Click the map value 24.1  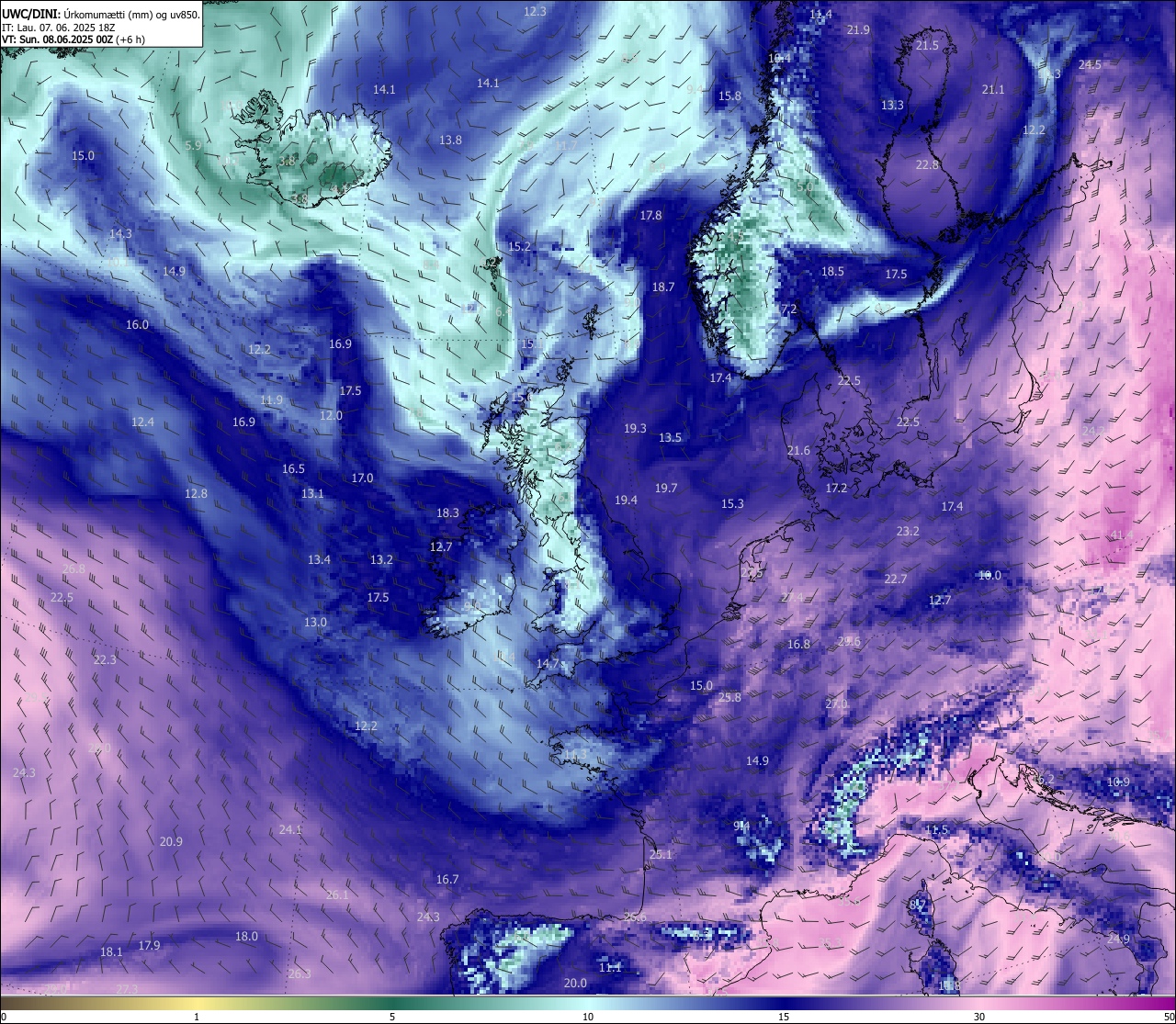[290, 829]
